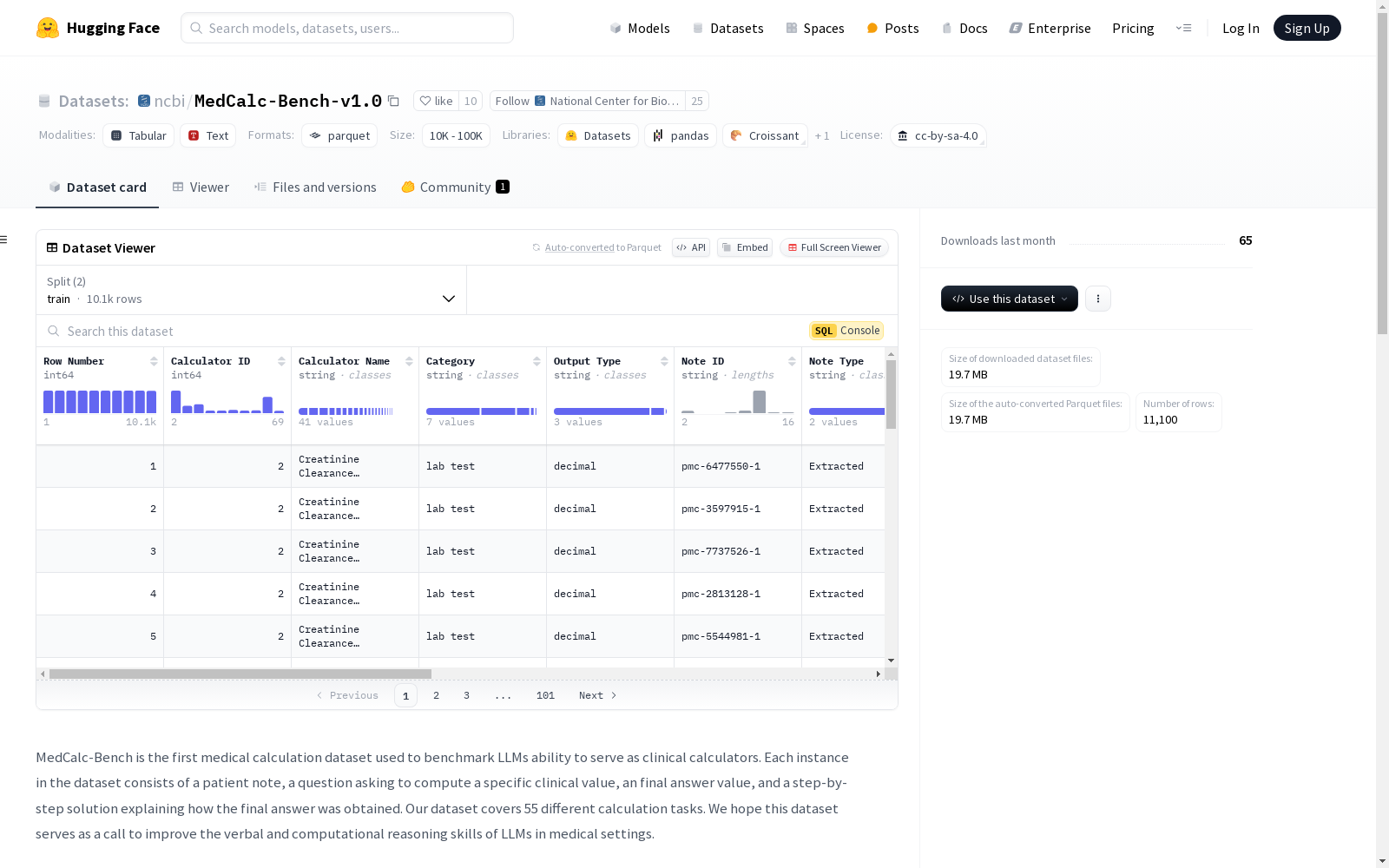
Task: Go to Datasets in the top navigation
Action: [x=727, y=28]
